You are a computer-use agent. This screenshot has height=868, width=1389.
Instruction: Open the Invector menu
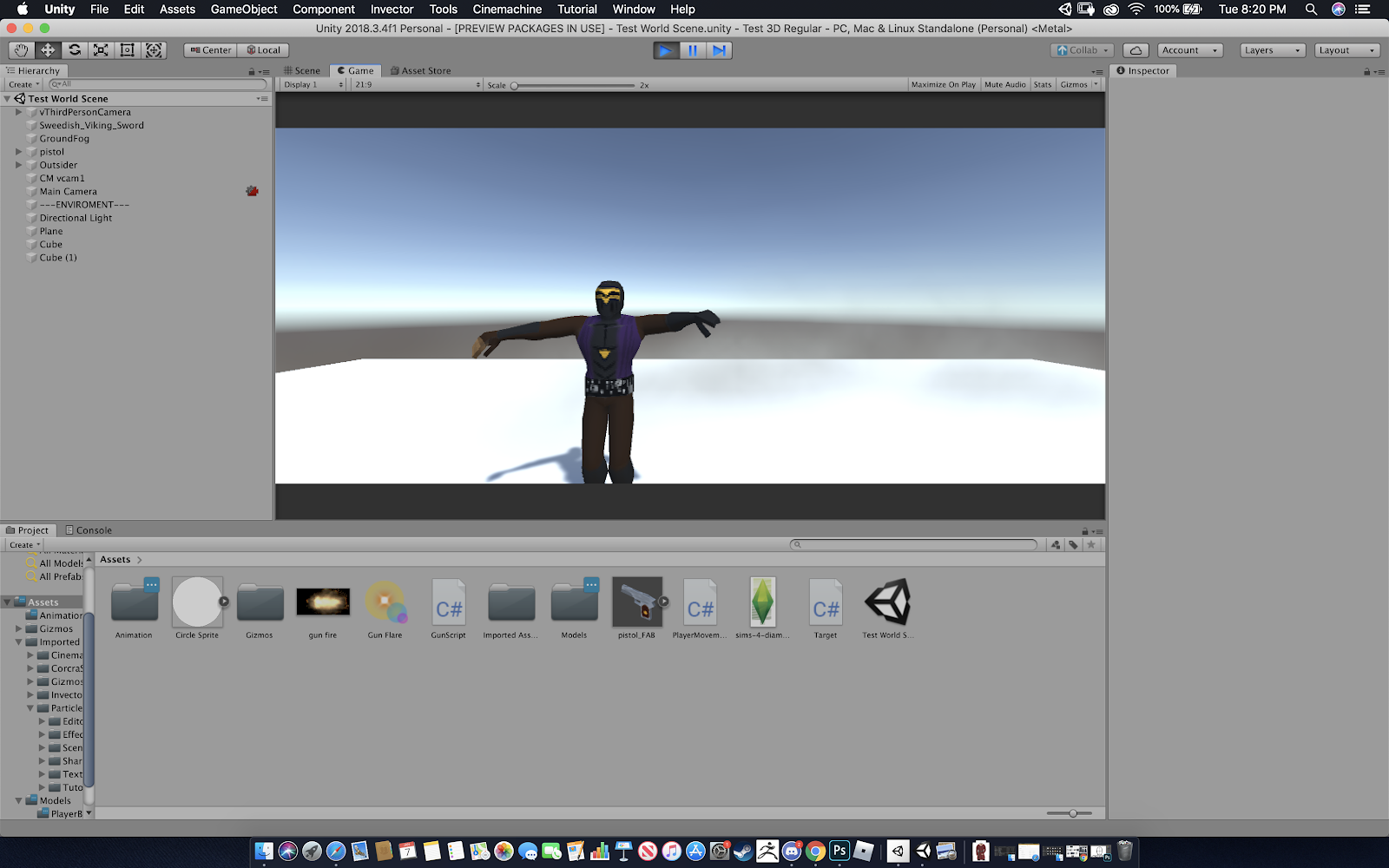click(392, 10)
